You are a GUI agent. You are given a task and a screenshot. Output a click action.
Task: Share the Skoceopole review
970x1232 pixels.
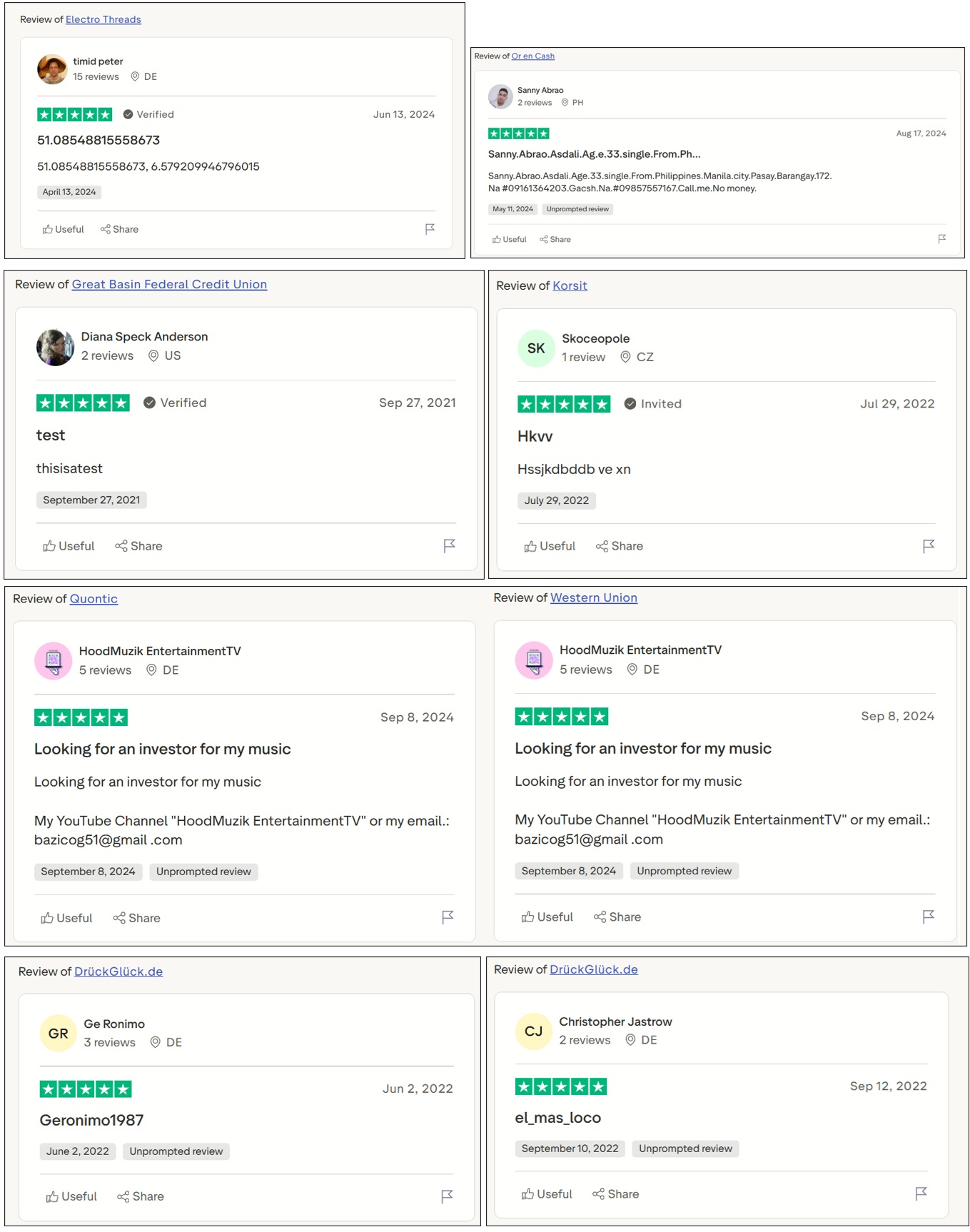point(620,546)
